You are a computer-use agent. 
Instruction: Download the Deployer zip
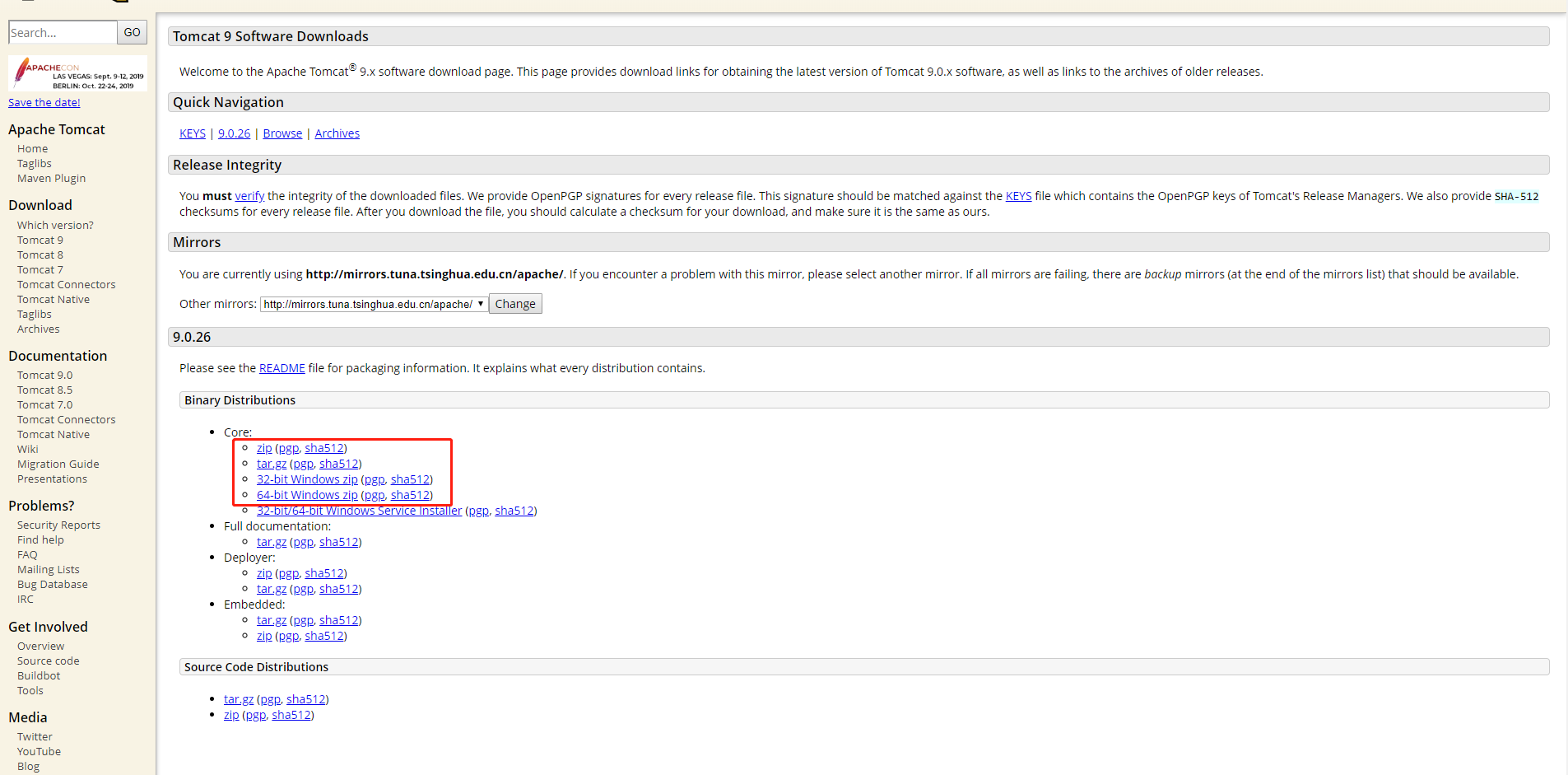pyautogui.click(x=264, y=573)
